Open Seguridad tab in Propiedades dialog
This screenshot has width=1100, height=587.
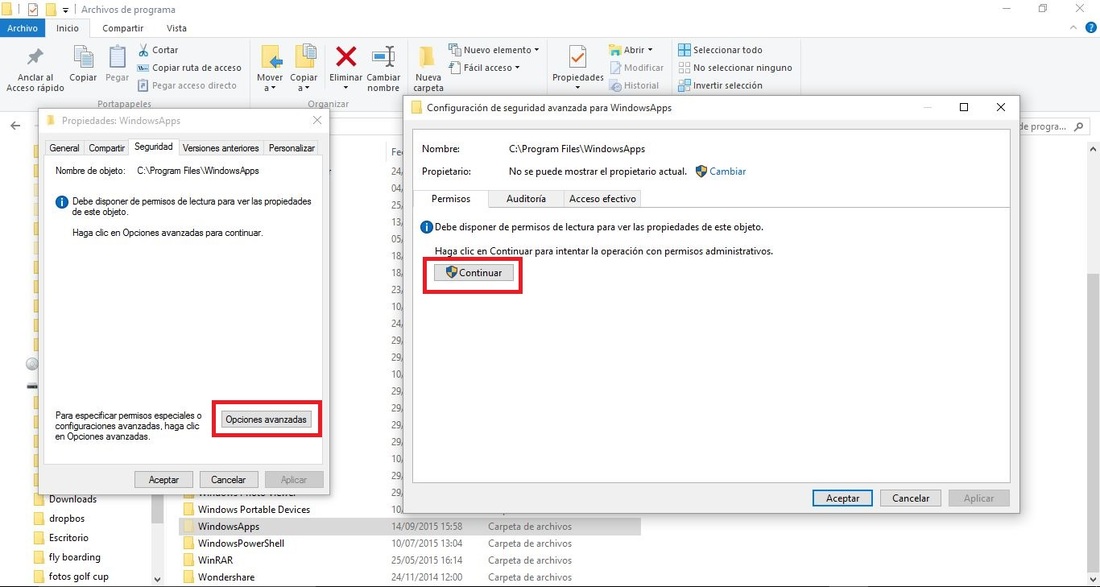point(154,147)
